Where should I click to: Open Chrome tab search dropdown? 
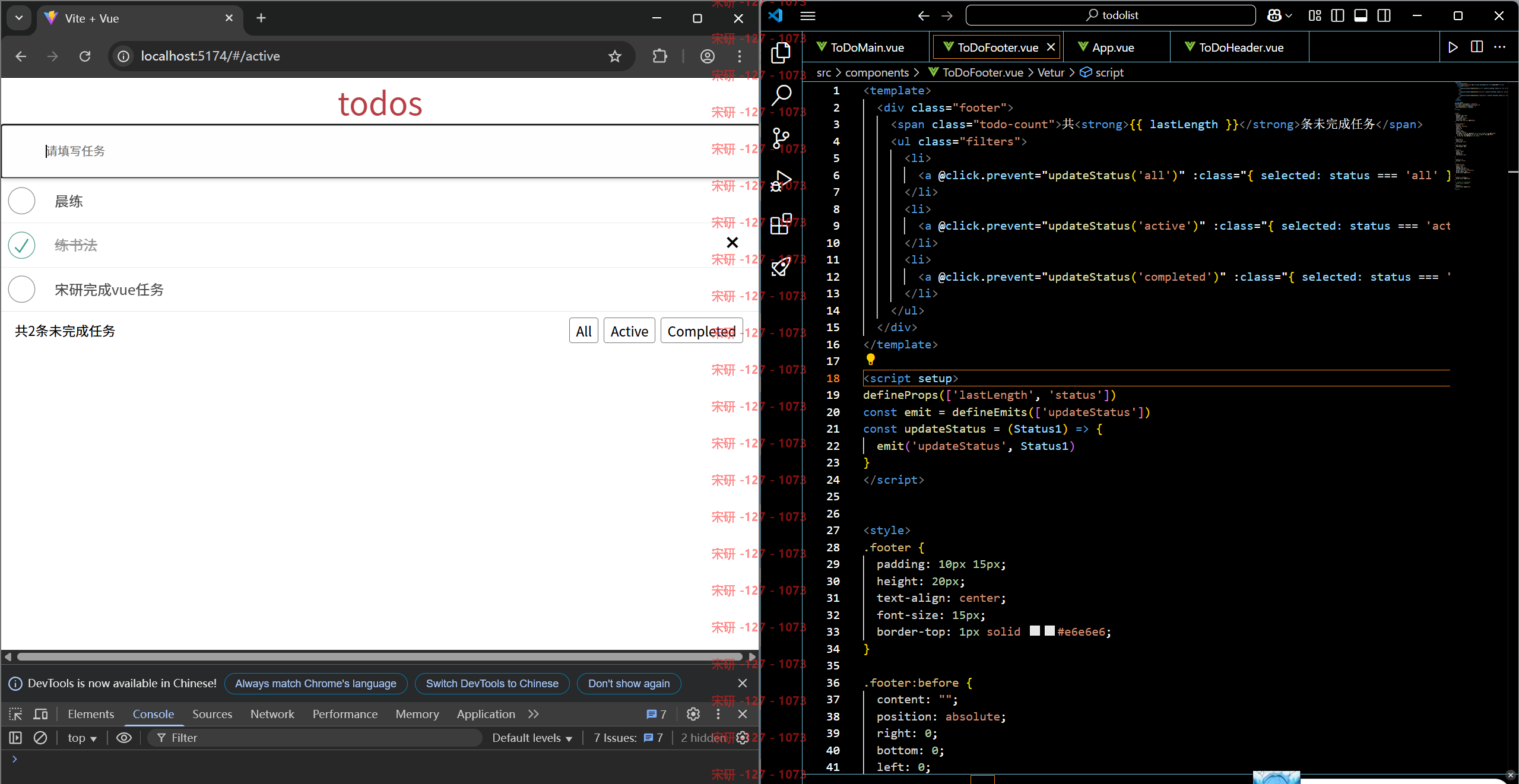pyautogui.click(x=19, y=18)
